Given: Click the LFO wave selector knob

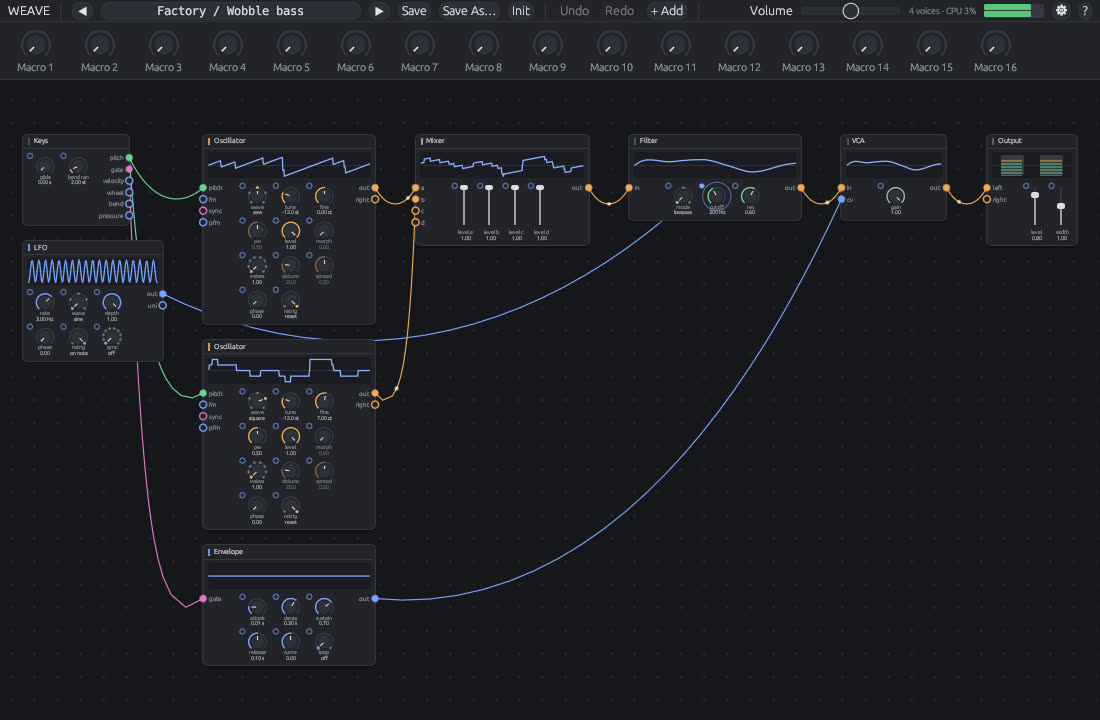Looking at the screenshot, I should [x=78, y=302].
